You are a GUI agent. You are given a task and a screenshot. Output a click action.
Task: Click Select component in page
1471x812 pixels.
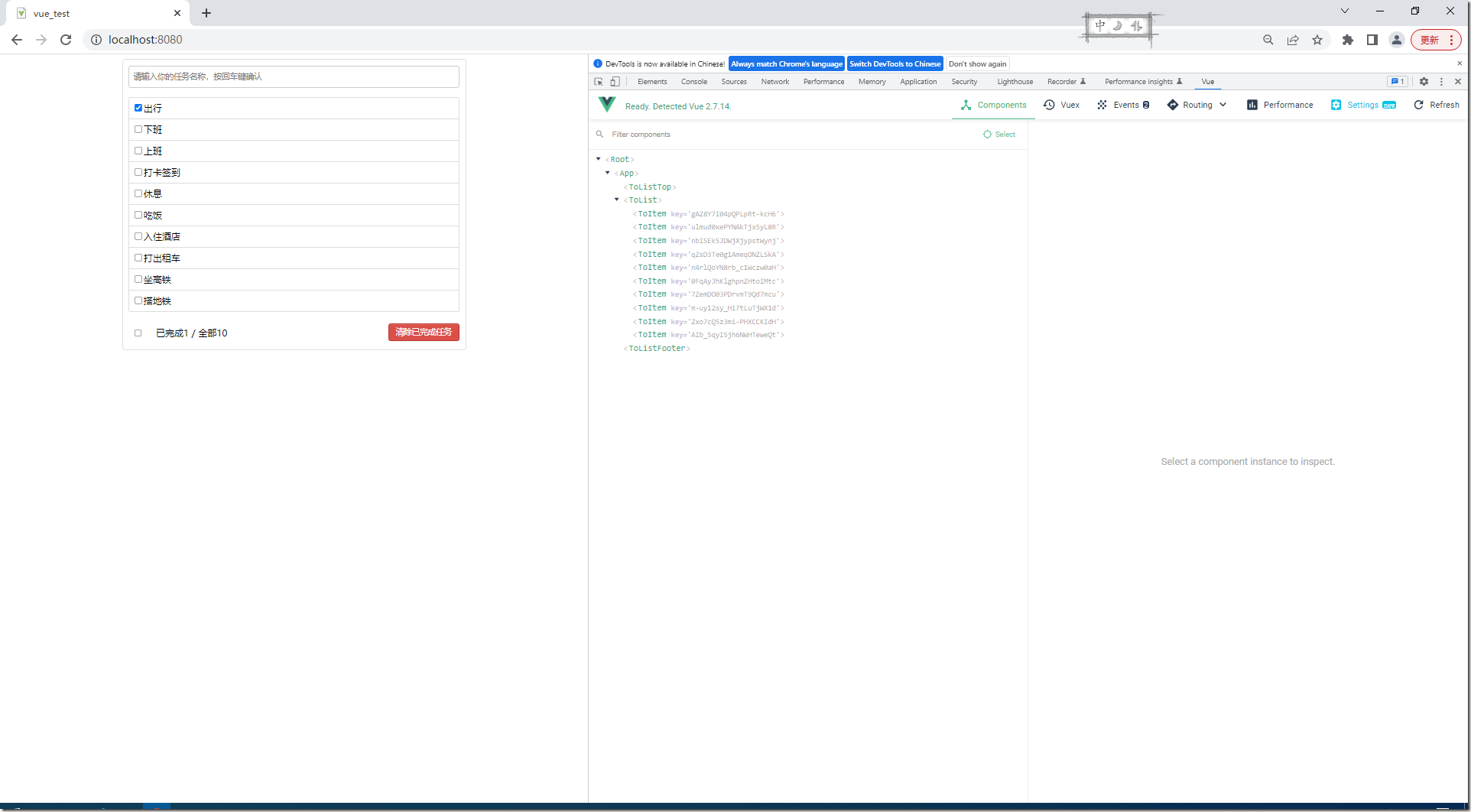point(999,135)
